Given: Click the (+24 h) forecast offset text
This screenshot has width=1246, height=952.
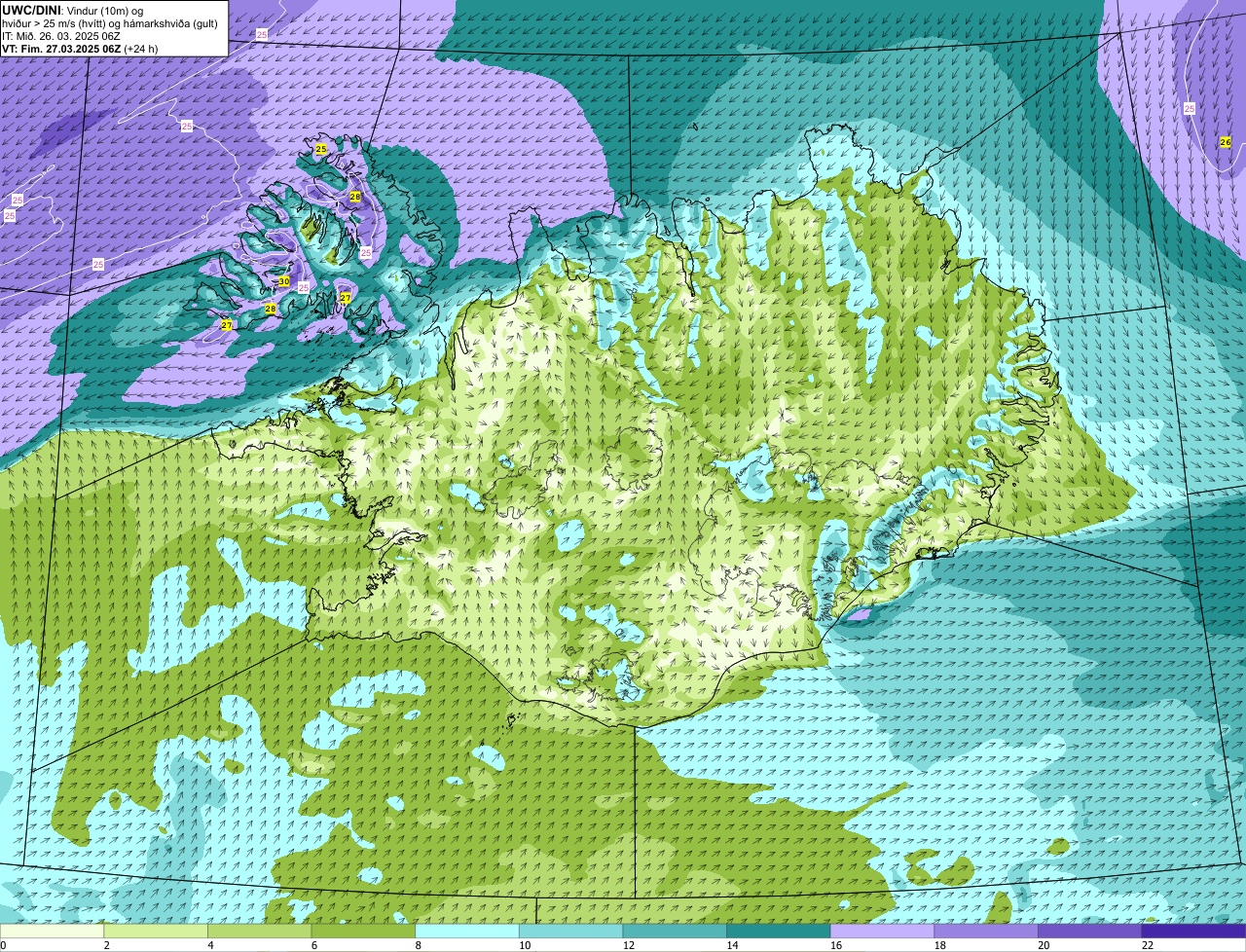Looking at the screenshot, I should [x=141, y=48].
